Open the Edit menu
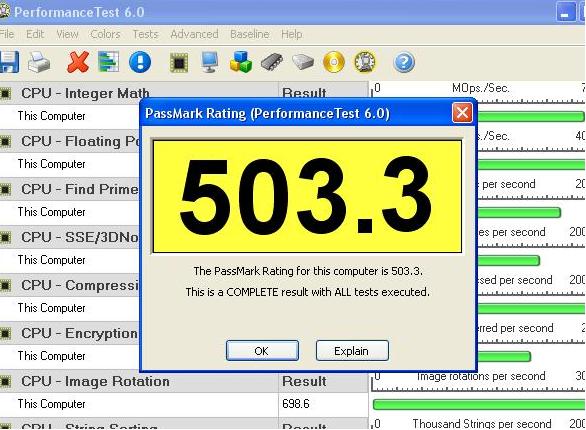 click(x=35, y=34)
